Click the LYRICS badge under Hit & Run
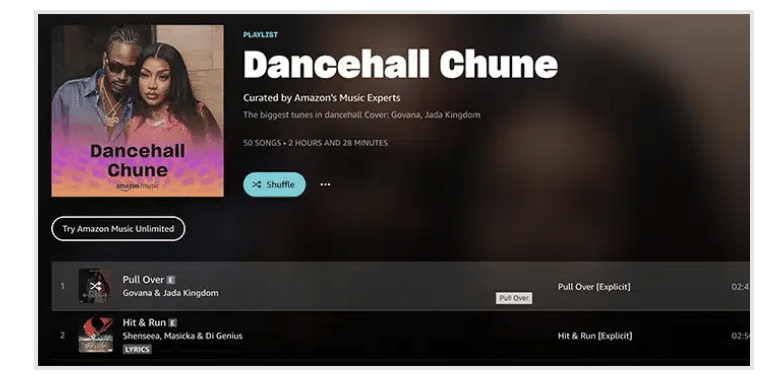Viewport: 772px width, 382px height. [137, 349]
